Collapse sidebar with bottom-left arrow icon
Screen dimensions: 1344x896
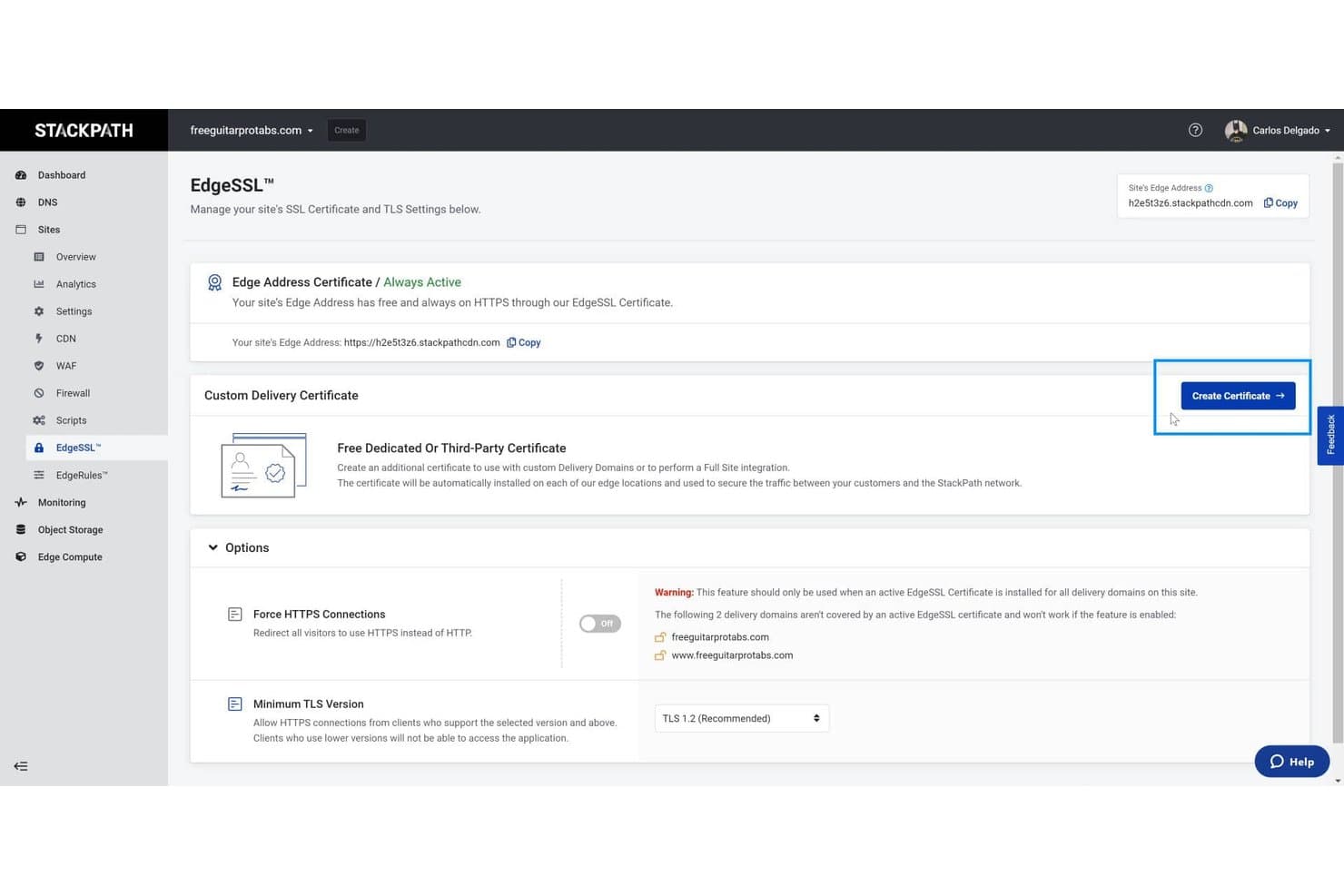coord(21,766)
